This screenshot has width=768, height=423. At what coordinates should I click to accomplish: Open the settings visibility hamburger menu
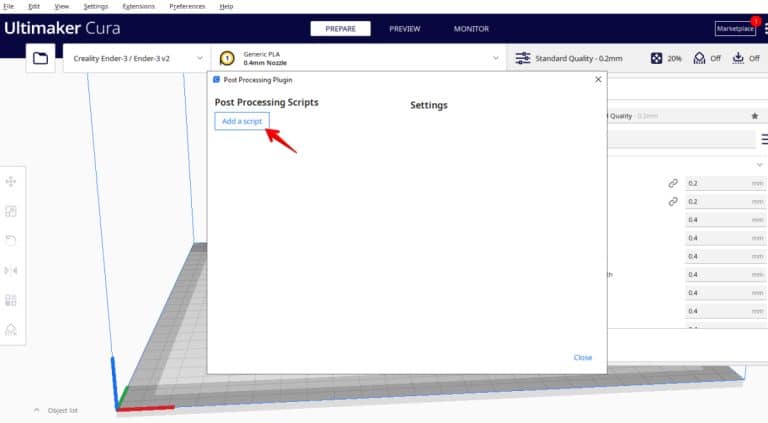point(764,139)
